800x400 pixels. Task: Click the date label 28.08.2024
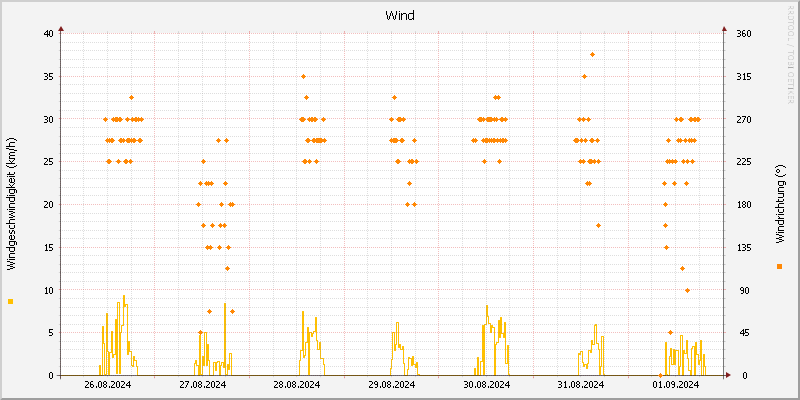coord(297,385)
